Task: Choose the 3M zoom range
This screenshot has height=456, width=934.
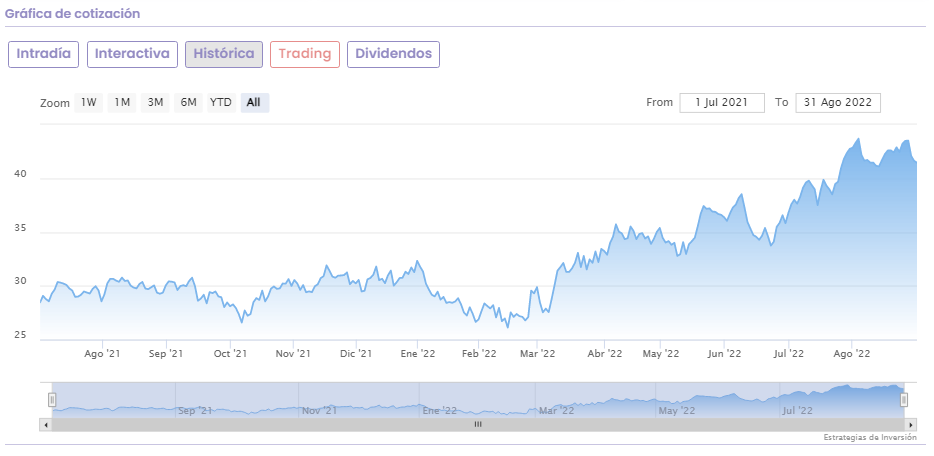Action: (x=155, y=102)
